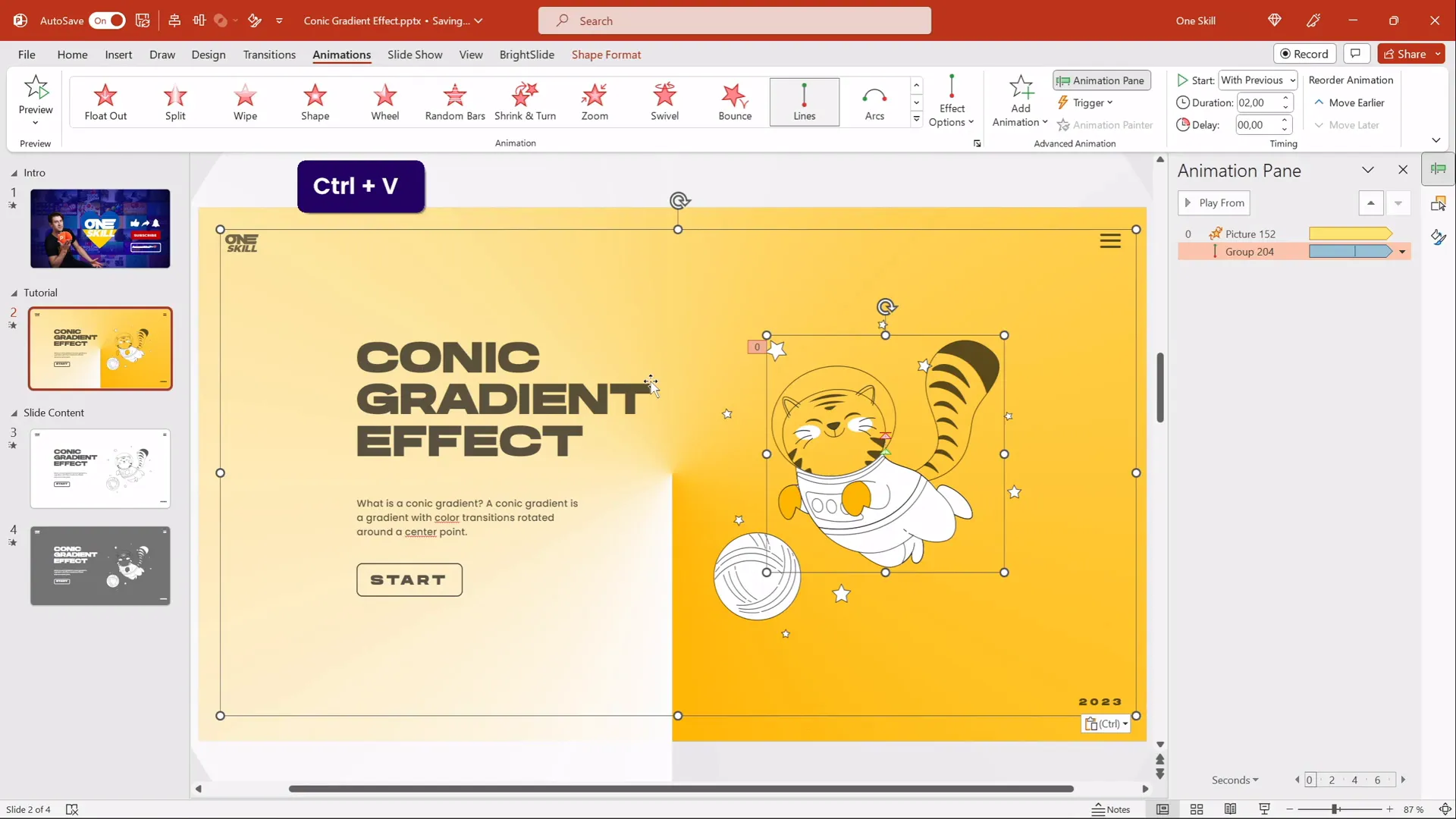Apply the Bounce animation effect
Image resolution: width=1456 pixels, height=819 pixels.
(735, 102)
